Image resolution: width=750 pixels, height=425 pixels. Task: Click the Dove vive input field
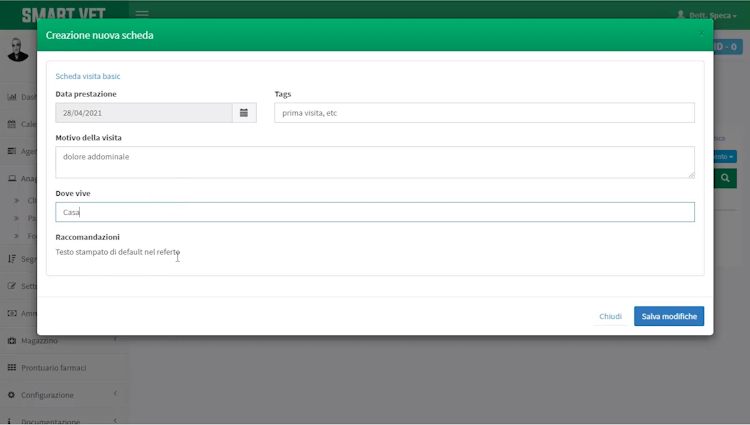tap(375, 212)
